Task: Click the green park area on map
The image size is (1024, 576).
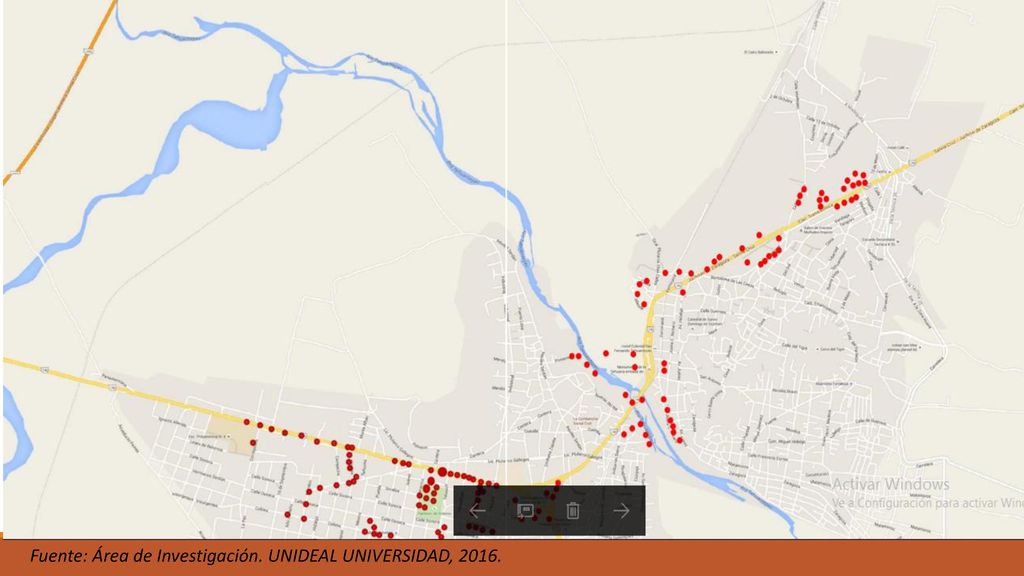Action: point(434,504)
